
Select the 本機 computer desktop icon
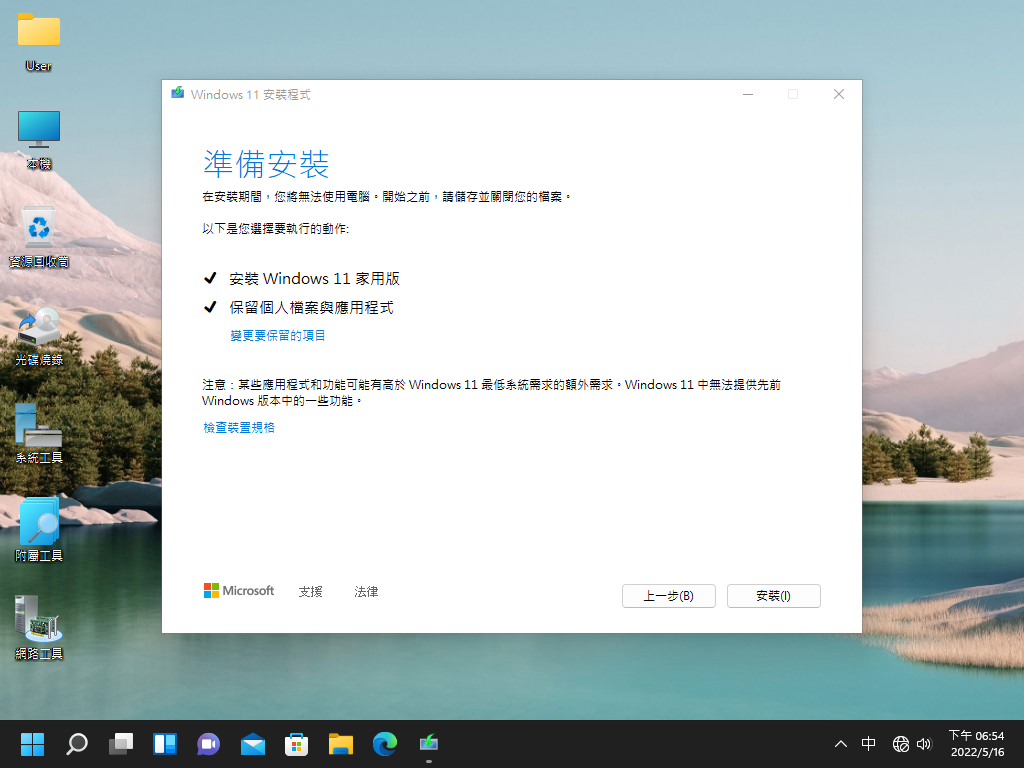(x=39, y=140)
